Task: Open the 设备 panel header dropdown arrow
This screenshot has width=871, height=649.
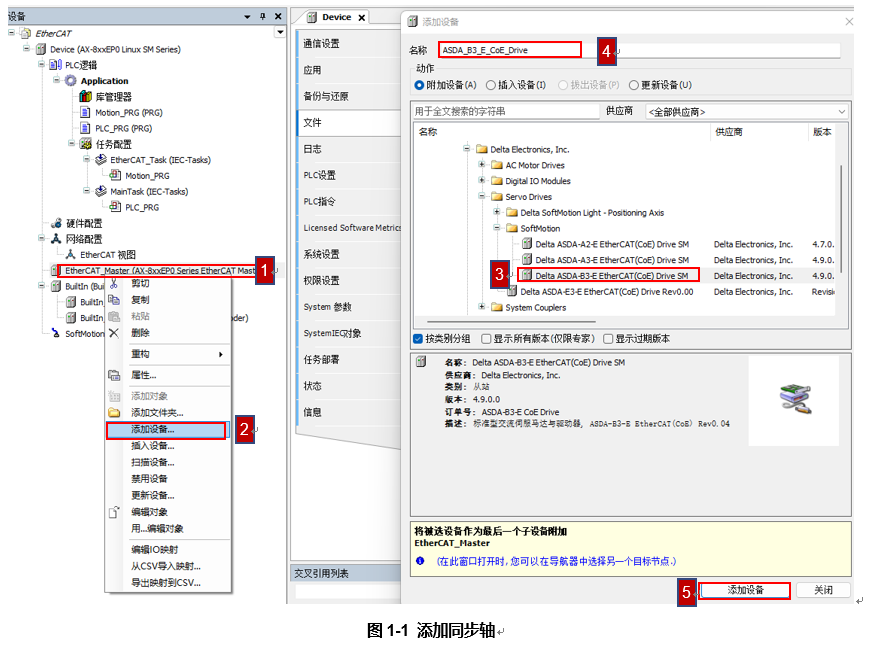Action: [247, 17]
